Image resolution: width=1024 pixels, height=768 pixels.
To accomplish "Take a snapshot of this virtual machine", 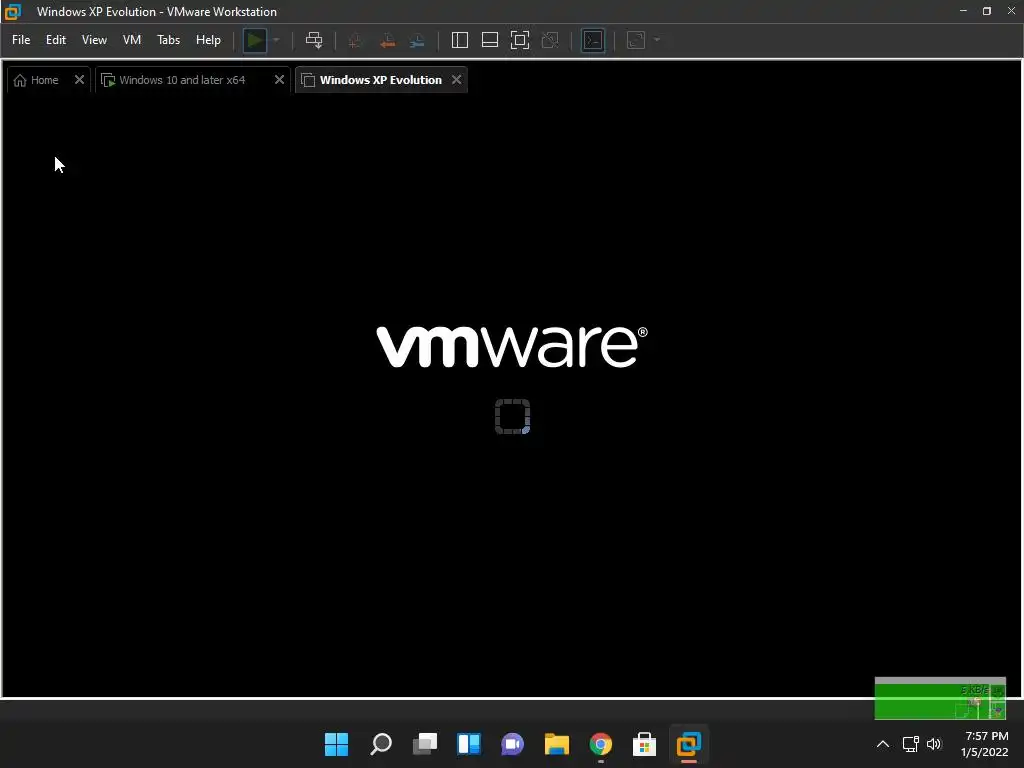I will tap(355, 40).
